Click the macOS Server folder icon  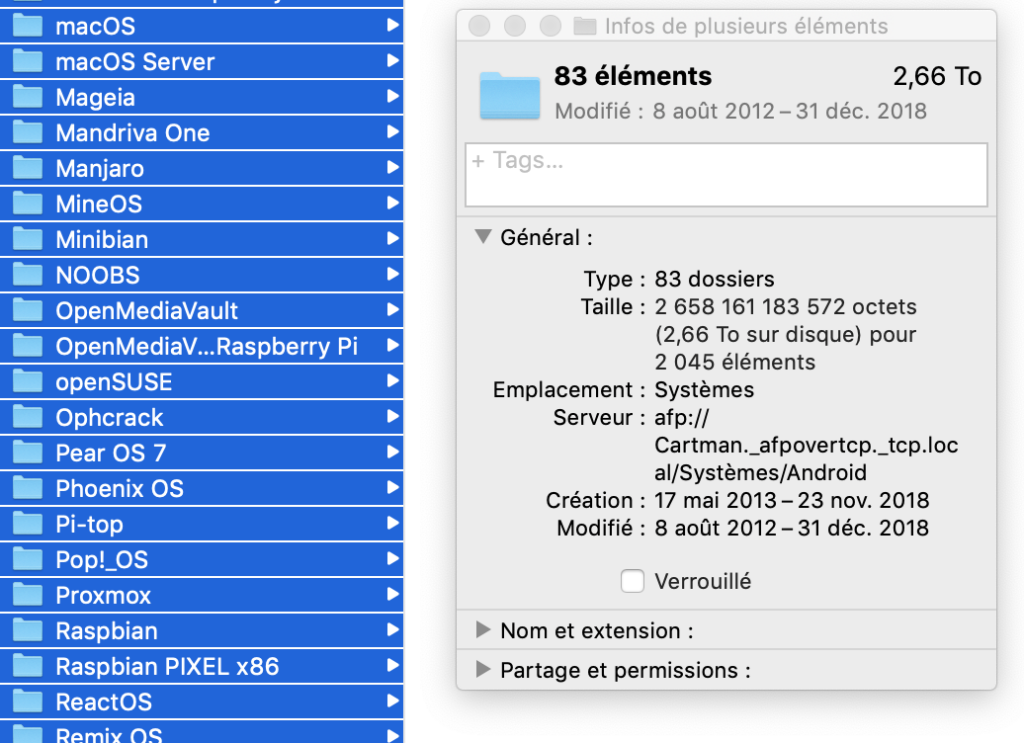click(x=27, y=61)
